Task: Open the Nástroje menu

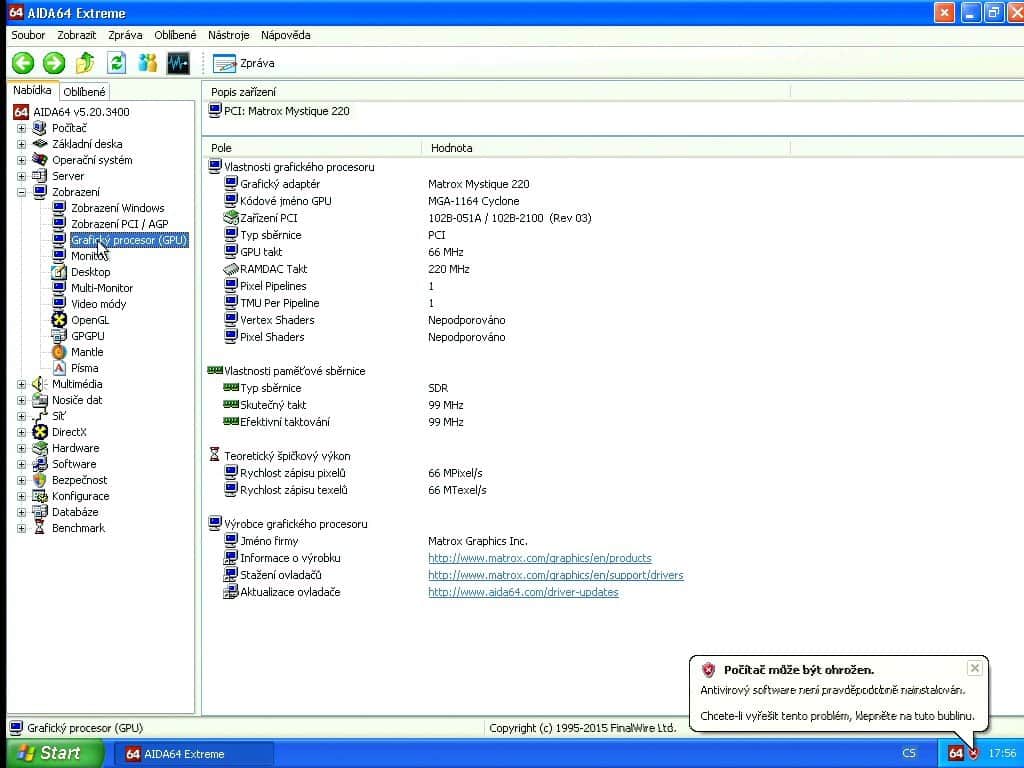Action: coord(229,35)
